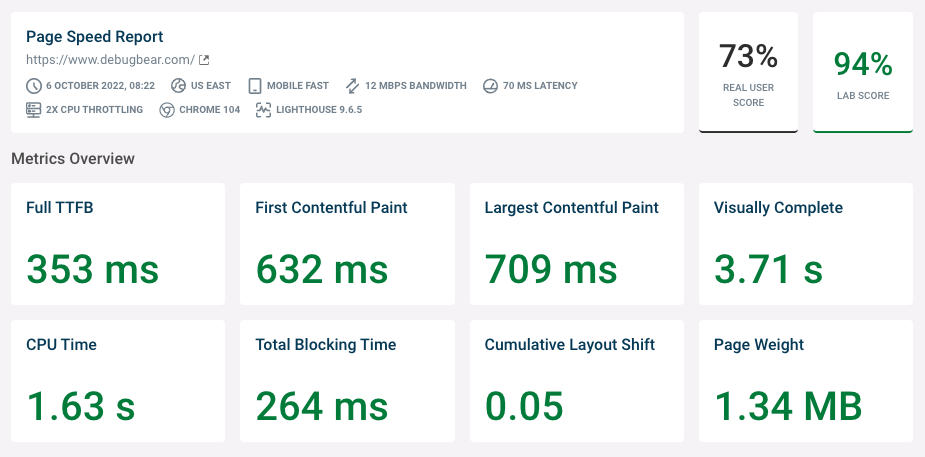
Task: Select the First Contentful Paint card
Action: coord(347,244)
